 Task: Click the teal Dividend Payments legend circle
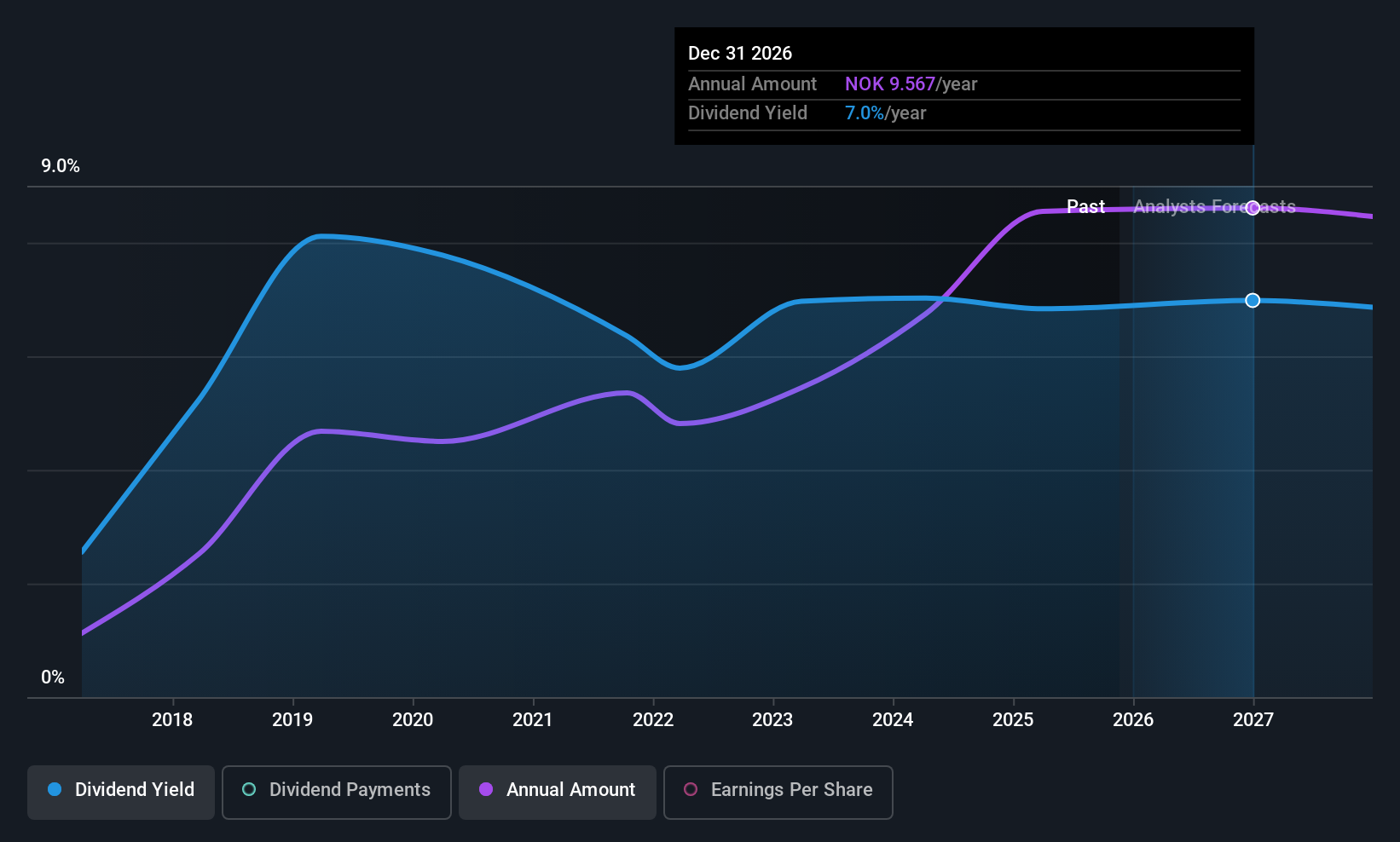click(x=248, y=790)
